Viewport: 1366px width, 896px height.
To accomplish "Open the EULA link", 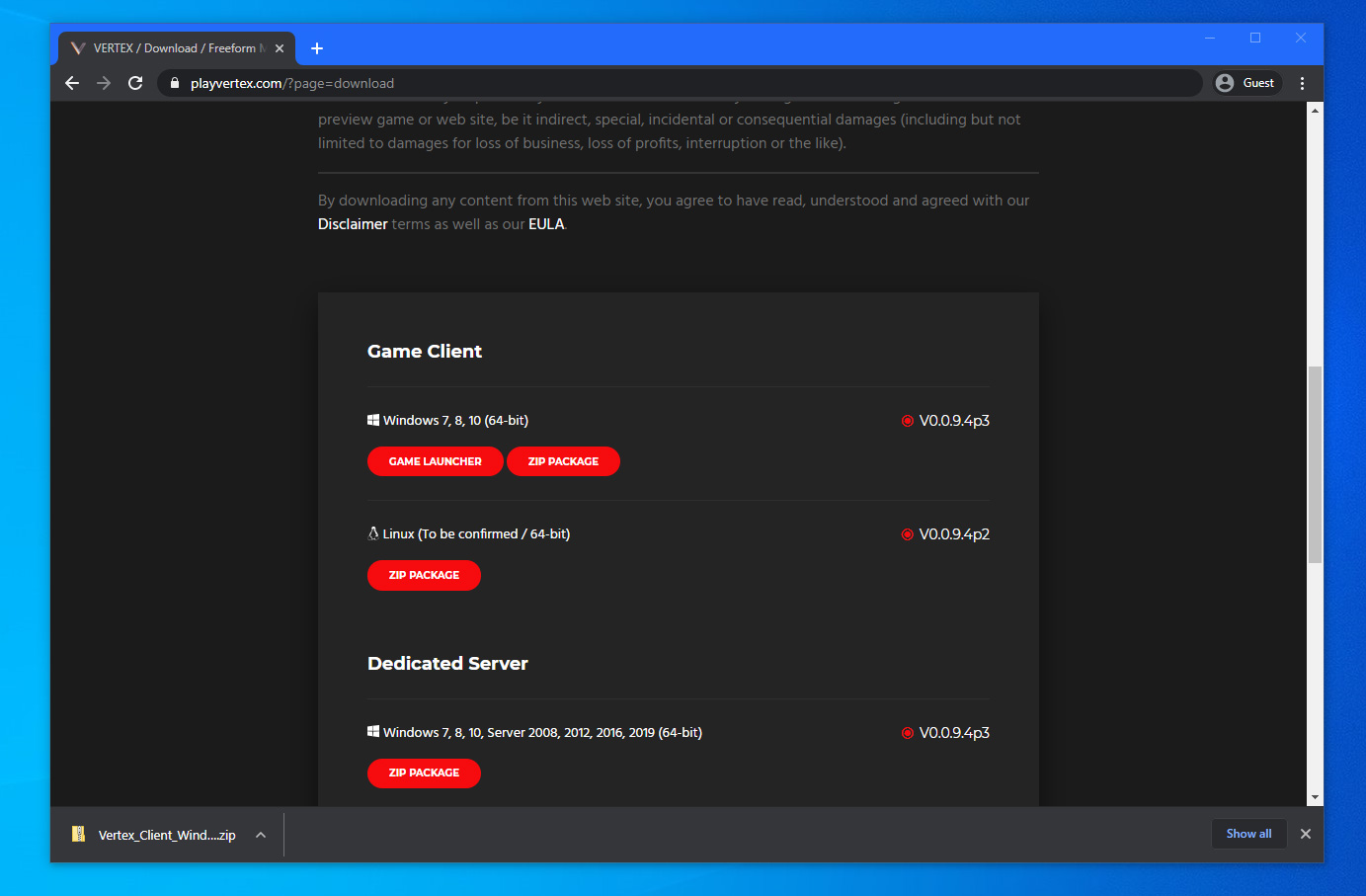I will click(x=546, y=224).
